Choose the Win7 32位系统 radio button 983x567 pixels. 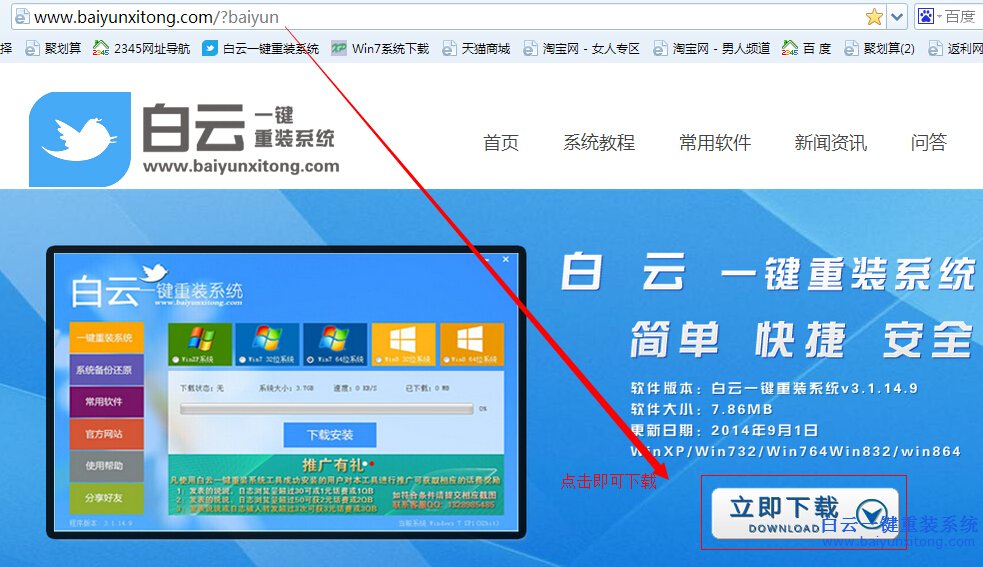click(x=243, y=359)
